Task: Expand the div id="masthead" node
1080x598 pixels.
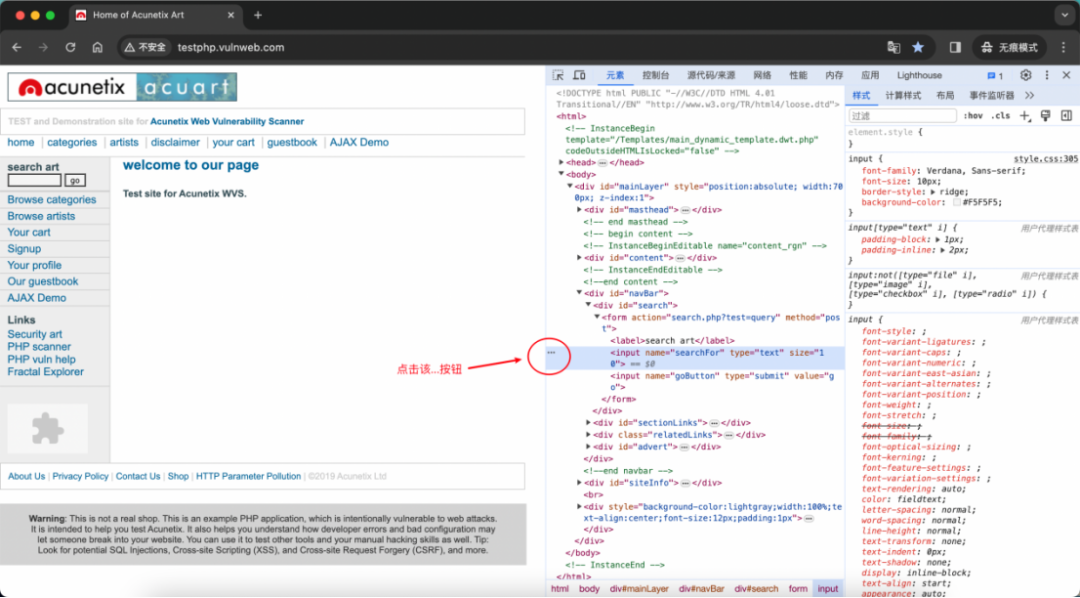Action: pyautogui.click(x=579, y=210)
